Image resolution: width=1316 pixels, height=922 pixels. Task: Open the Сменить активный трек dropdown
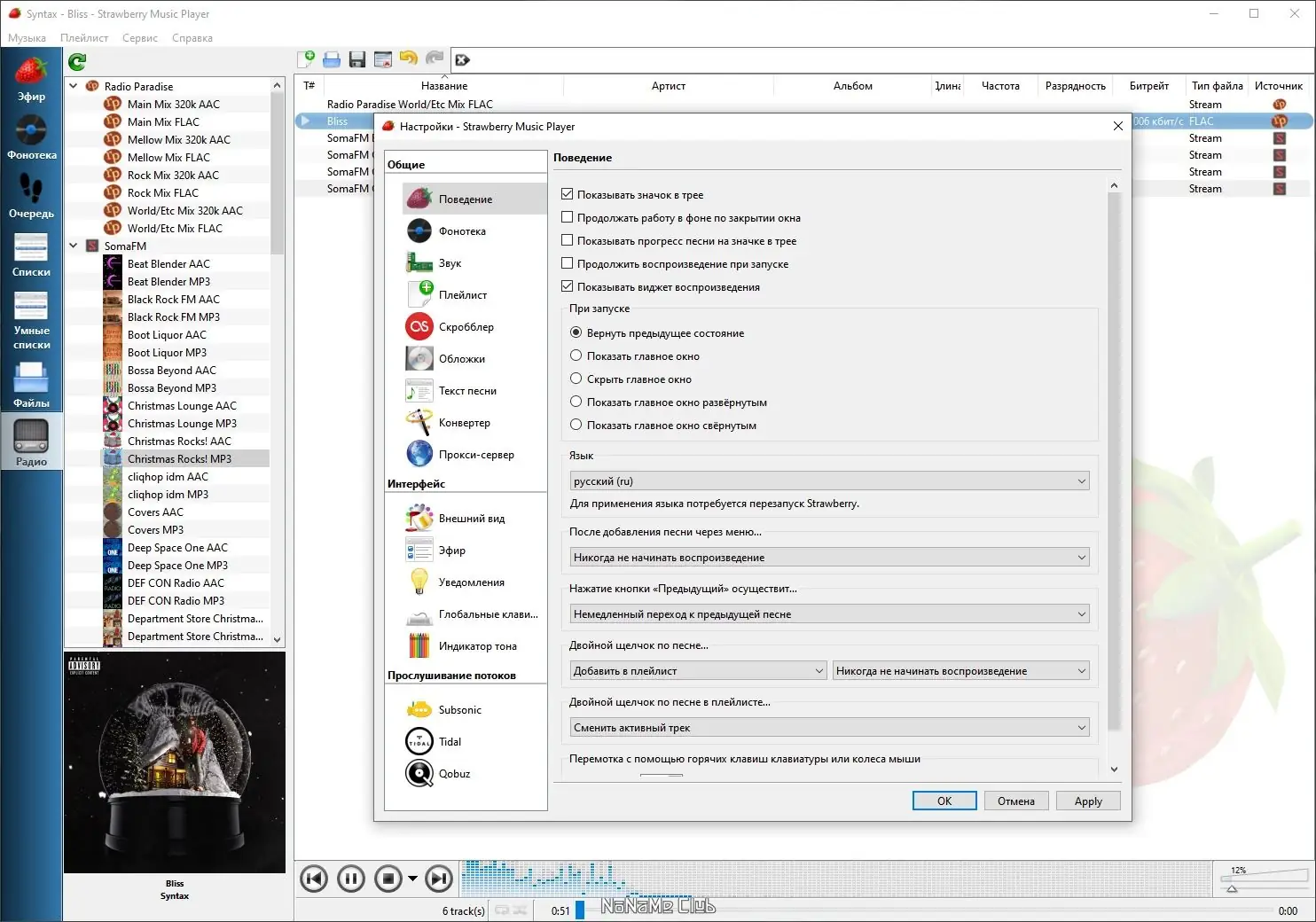829,728
